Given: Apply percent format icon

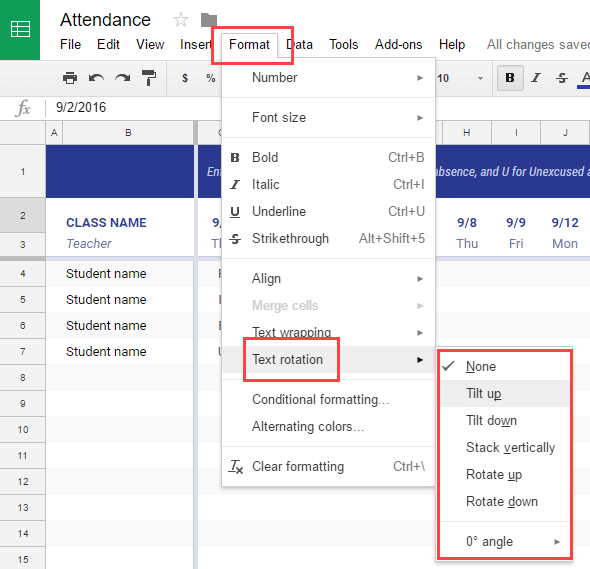Looking at the screenshot, I should [210, 78].
